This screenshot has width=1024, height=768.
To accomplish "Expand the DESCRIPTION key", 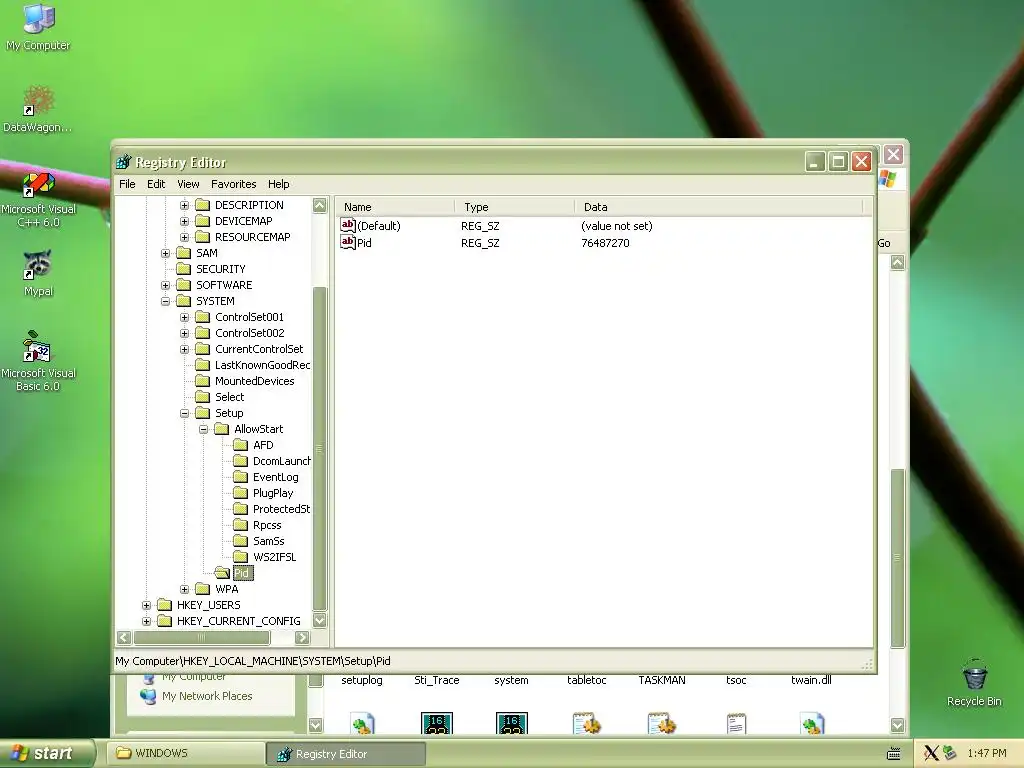I will (x=184, y=205).
